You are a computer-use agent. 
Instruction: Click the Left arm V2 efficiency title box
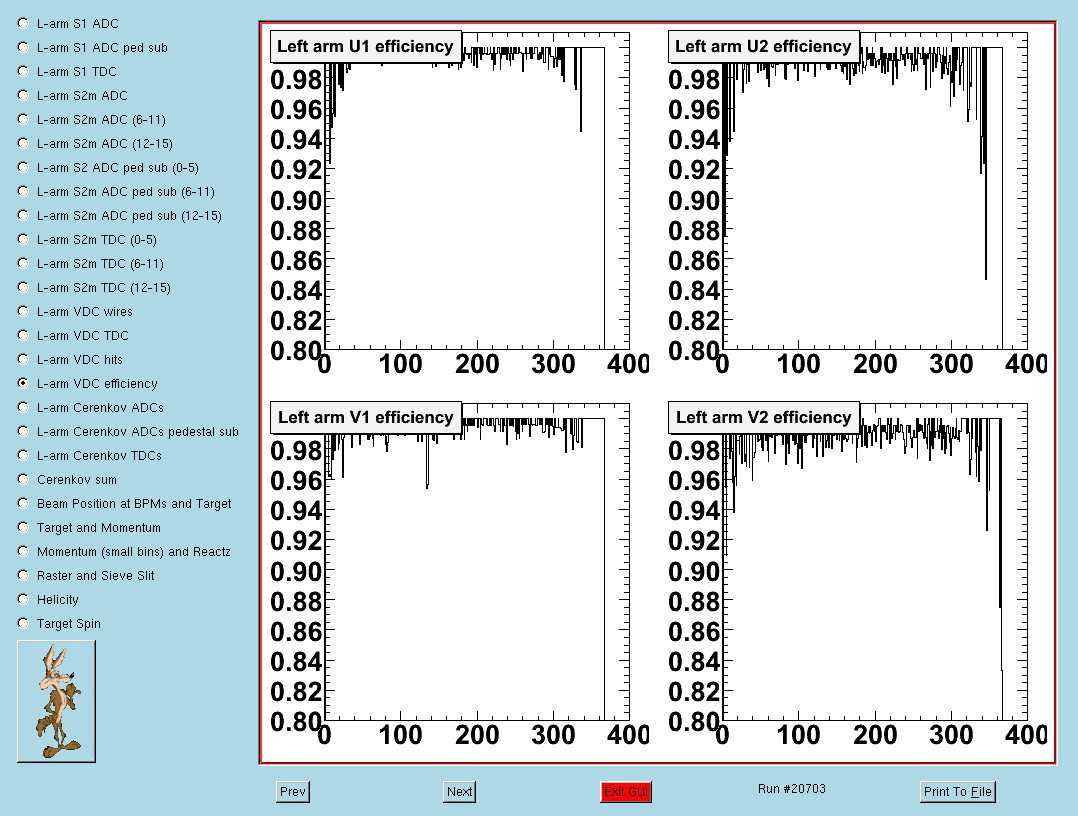tap(763, 418)
